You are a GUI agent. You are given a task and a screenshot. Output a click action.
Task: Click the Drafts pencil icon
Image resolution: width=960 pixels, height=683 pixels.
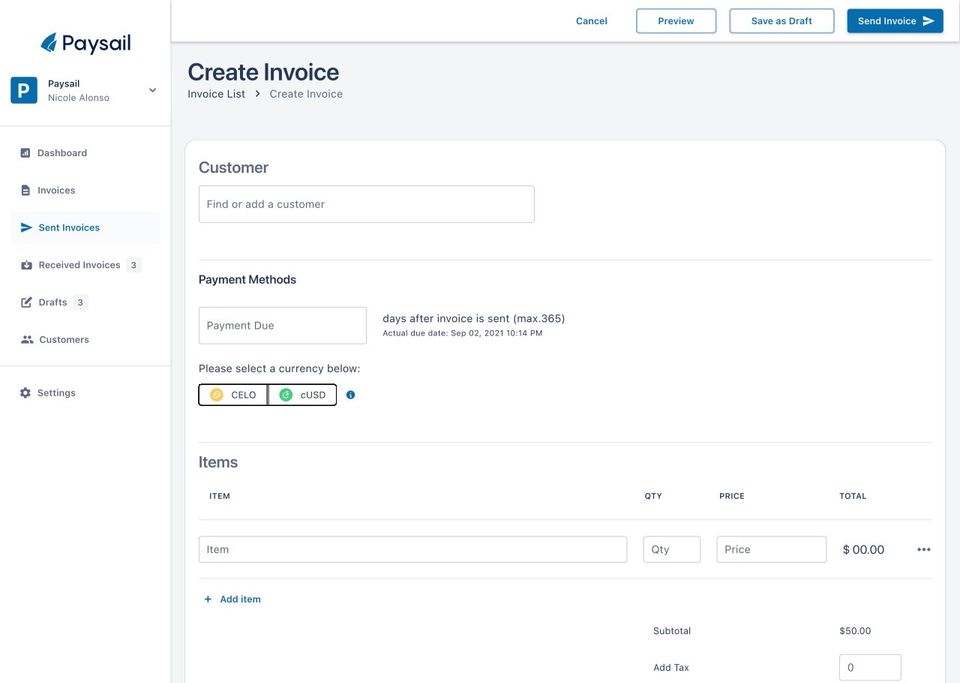[26, 302]
